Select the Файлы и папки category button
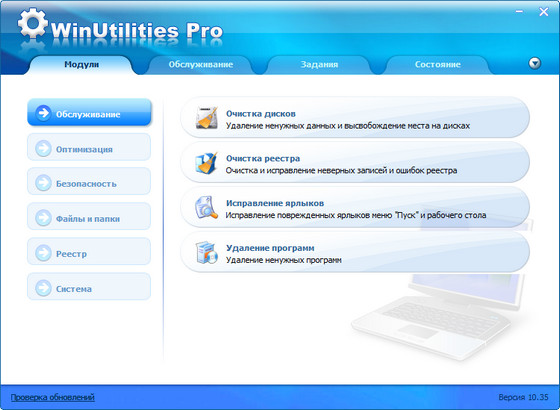Screen dimensions: 560x410 pyautogui.click(x=89, y=217)
